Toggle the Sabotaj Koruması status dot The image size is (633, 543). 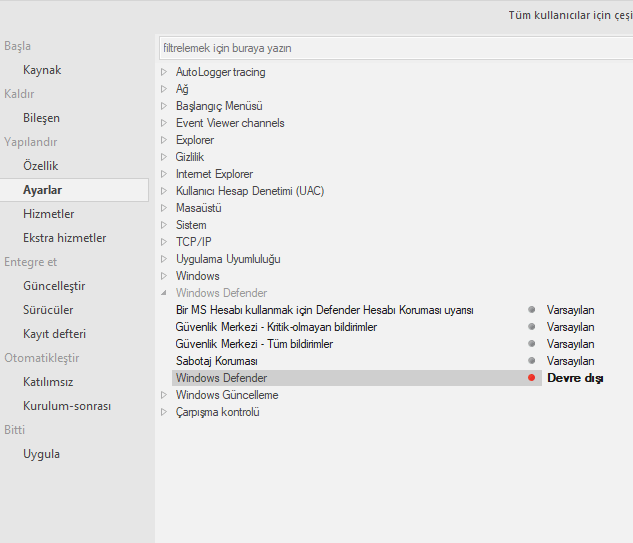pos(532,361)
